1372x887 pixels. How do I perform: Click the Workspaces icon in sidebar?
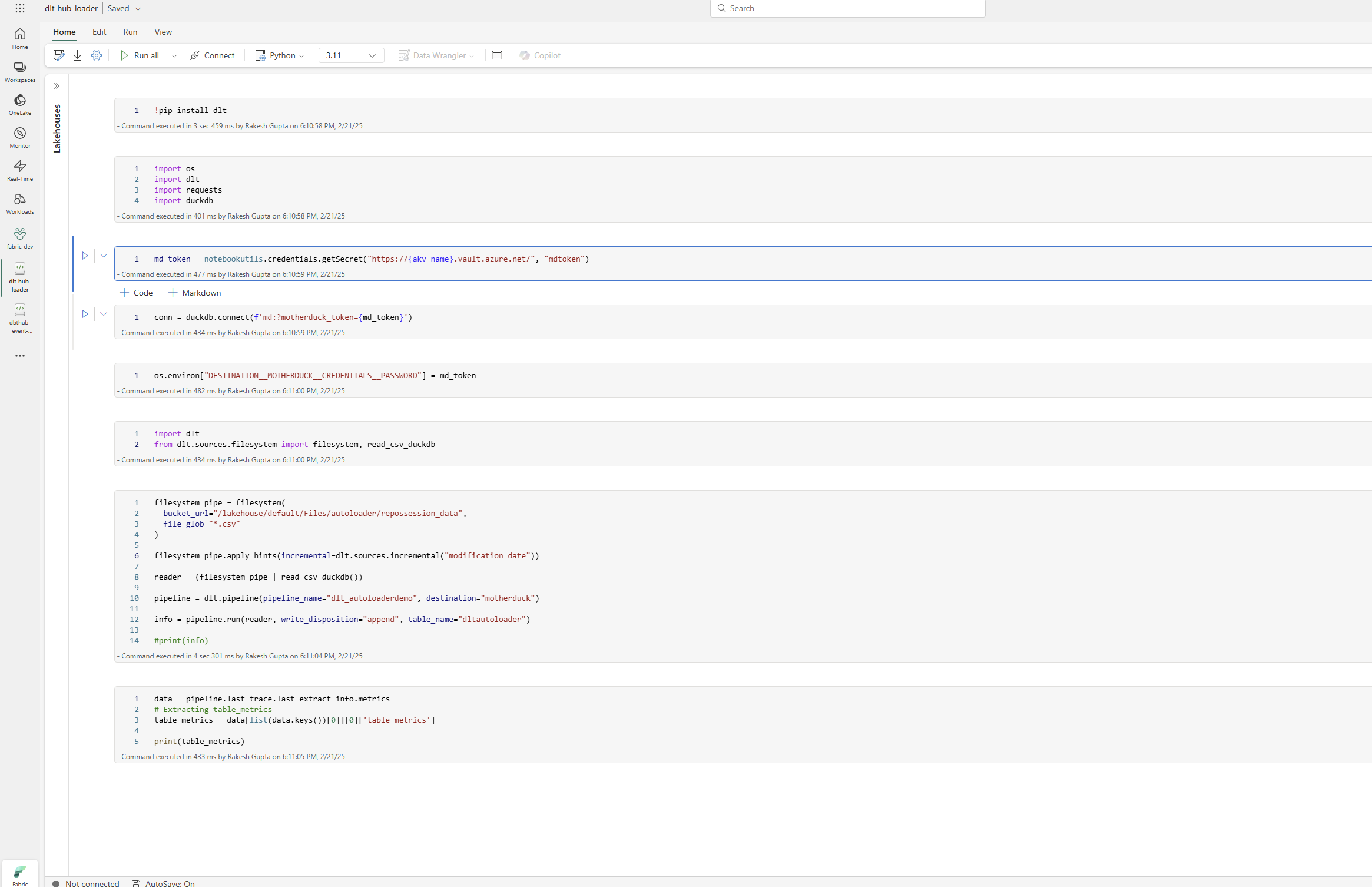pyautogui.click(x=19, y=71)
